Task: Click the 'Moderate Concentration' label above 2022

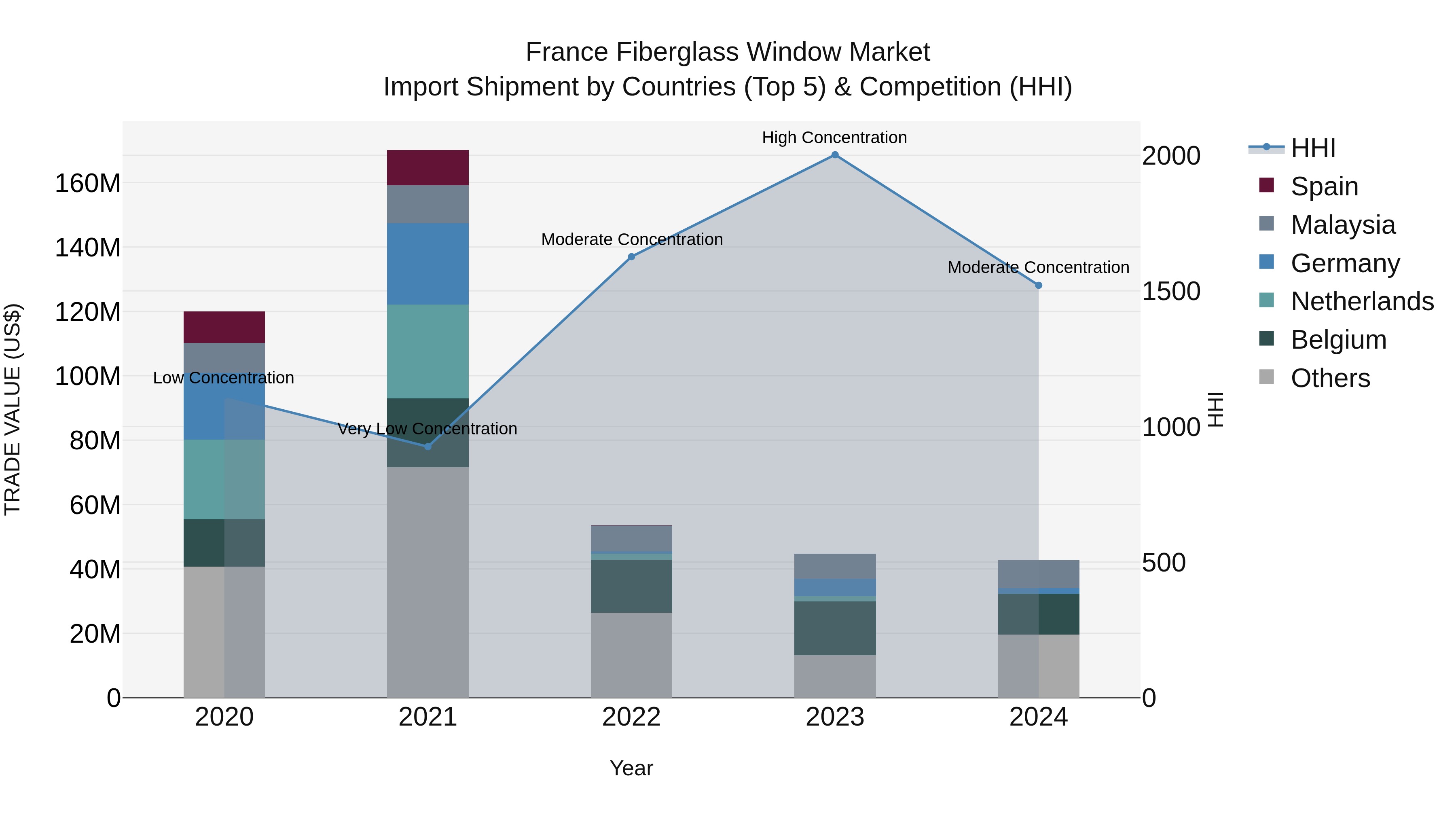Action: tap(632, 240)
